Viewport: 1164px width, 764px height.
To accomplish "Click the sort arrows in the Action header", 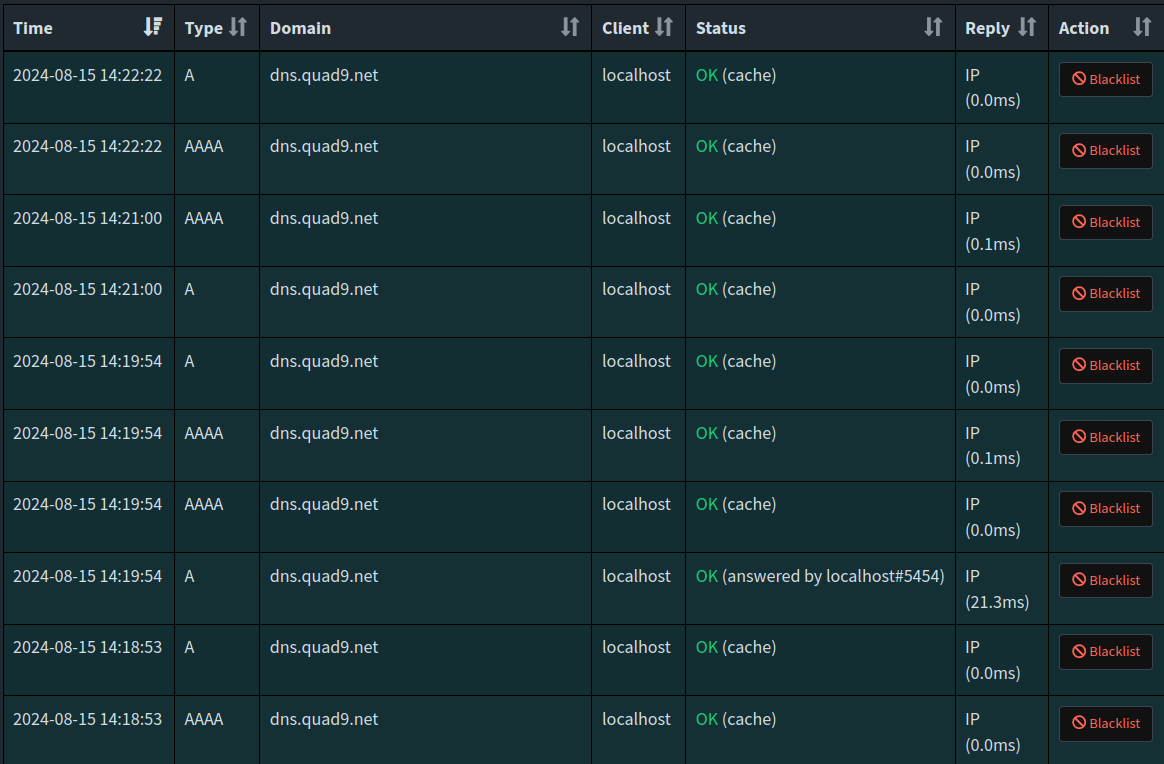I will (x=1142, y=27).
